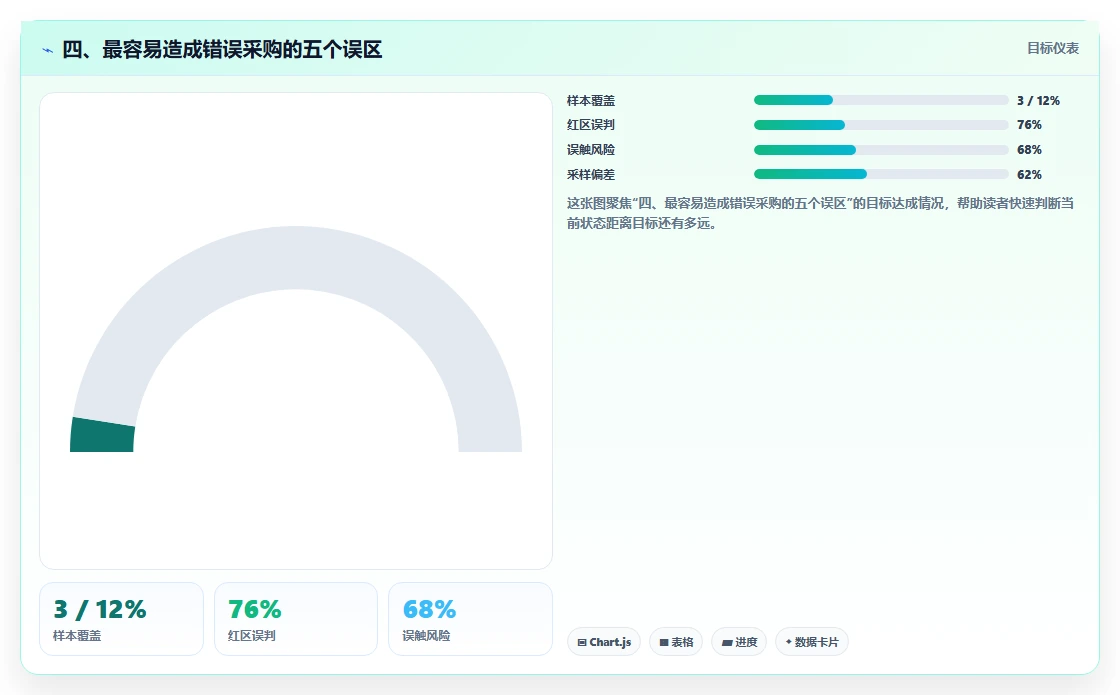Click the 数据卡片 tag chip
This screenshot has height=695, width=1120.
pos(811,641)
